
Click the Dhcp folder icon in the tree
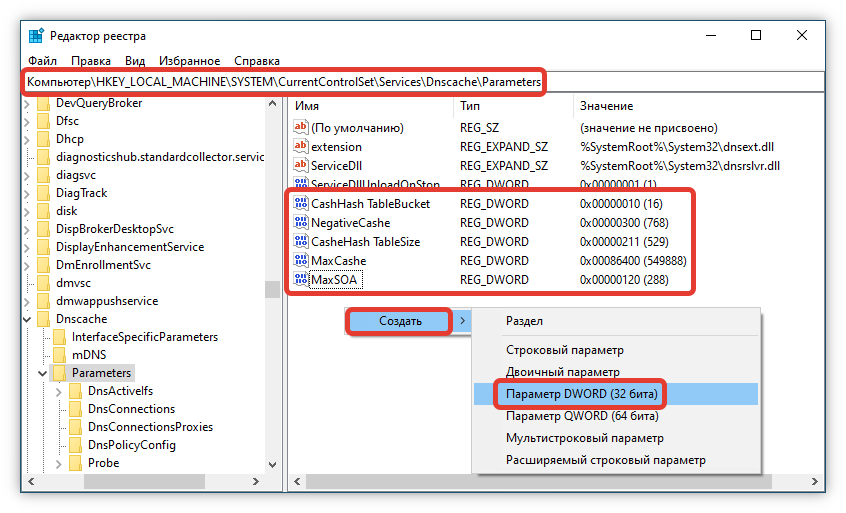[x=43, y=139]
